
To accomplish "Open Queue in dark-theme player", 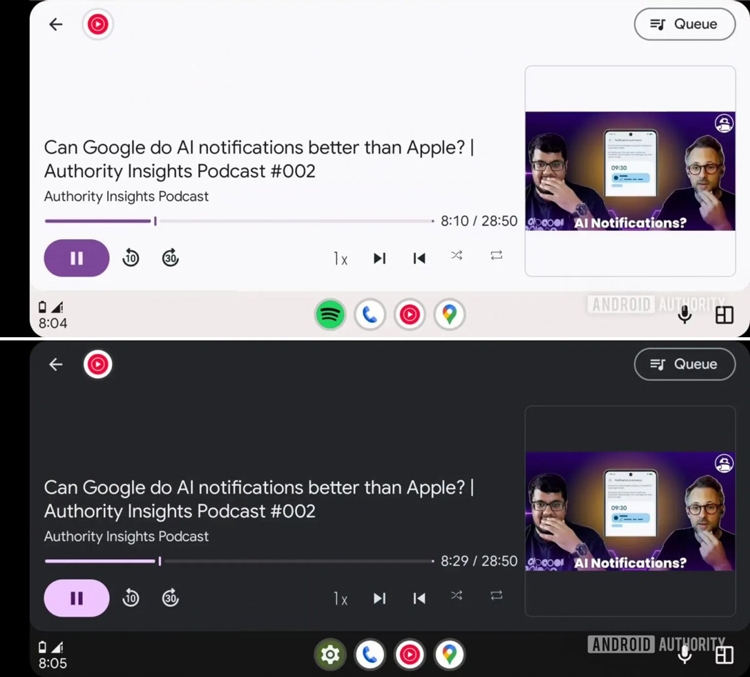I will [684, 364].
